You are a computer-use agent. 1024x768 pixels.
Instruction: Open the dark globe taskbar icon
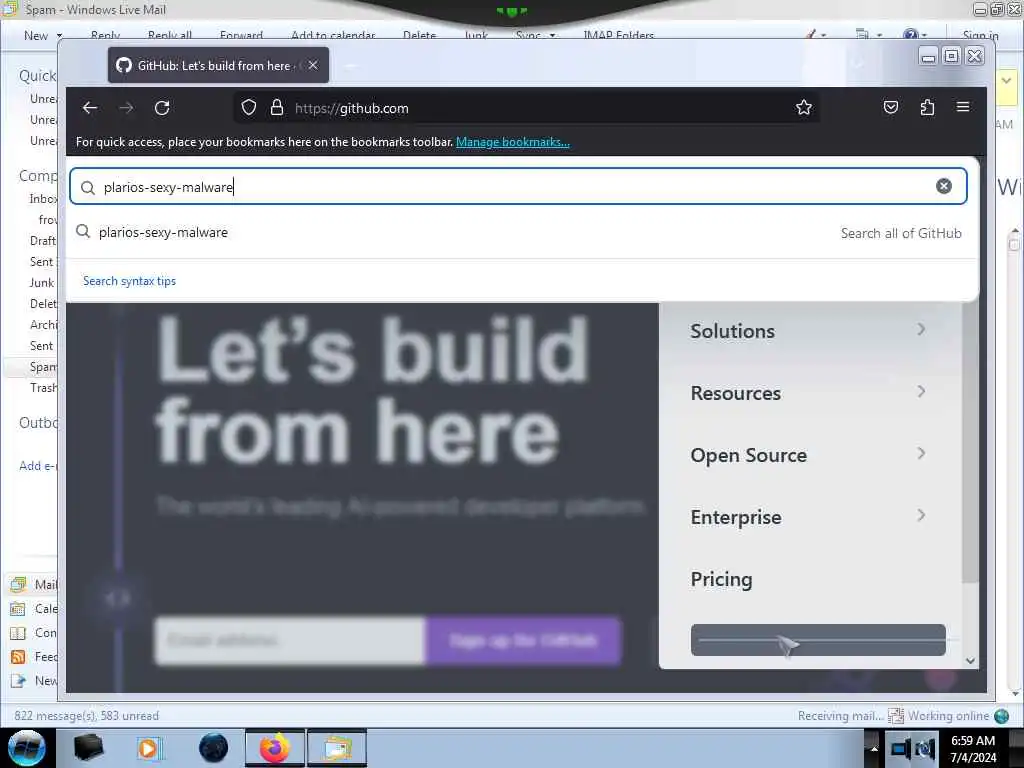[213, 748]
